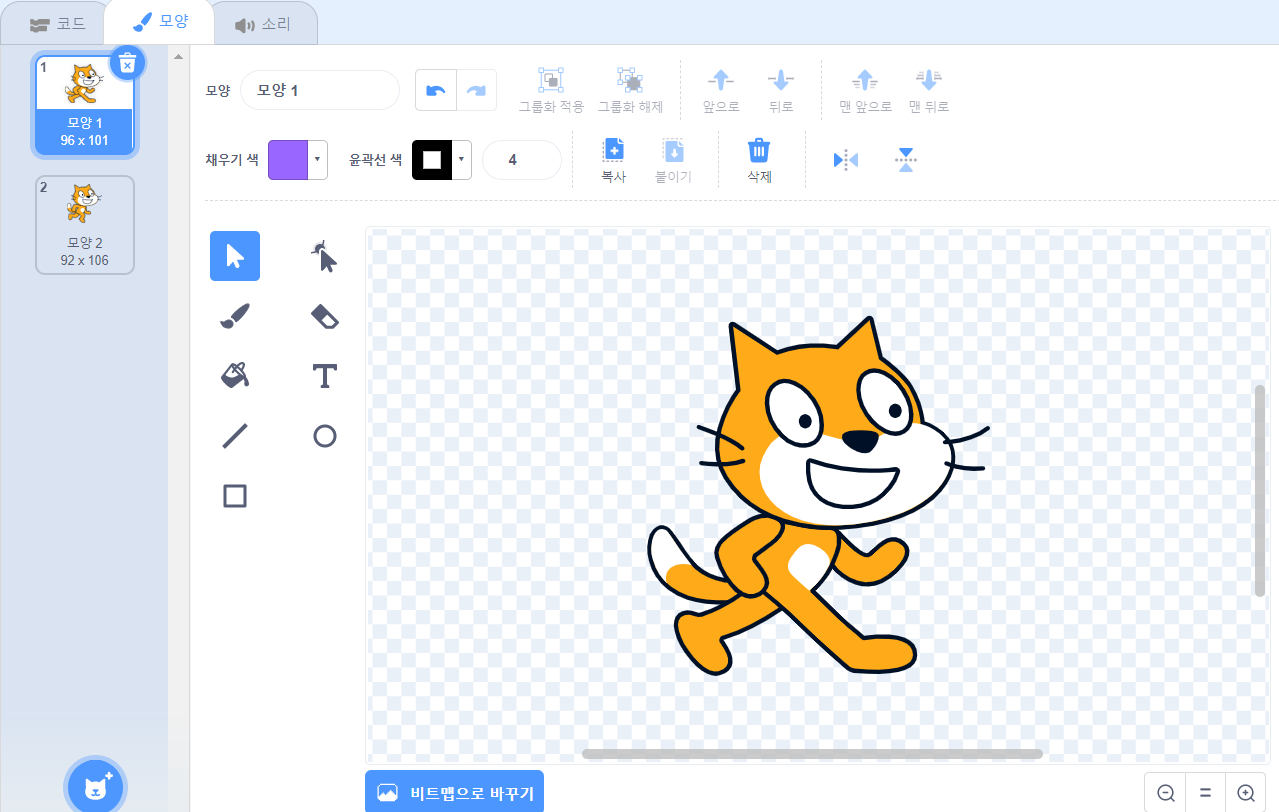Flip the costume horizontally
The width and height of the screenshot is (1279, 812).
coord(846,160)
